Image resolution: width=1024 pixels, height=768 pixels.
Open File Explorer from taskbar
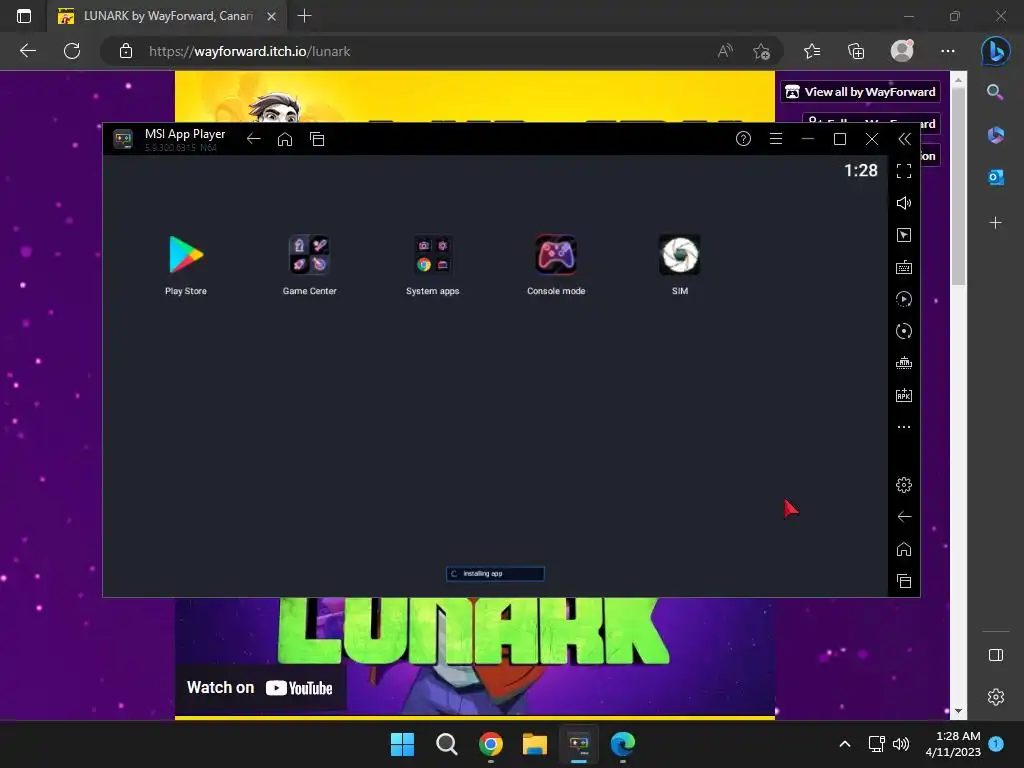(535, 744)
